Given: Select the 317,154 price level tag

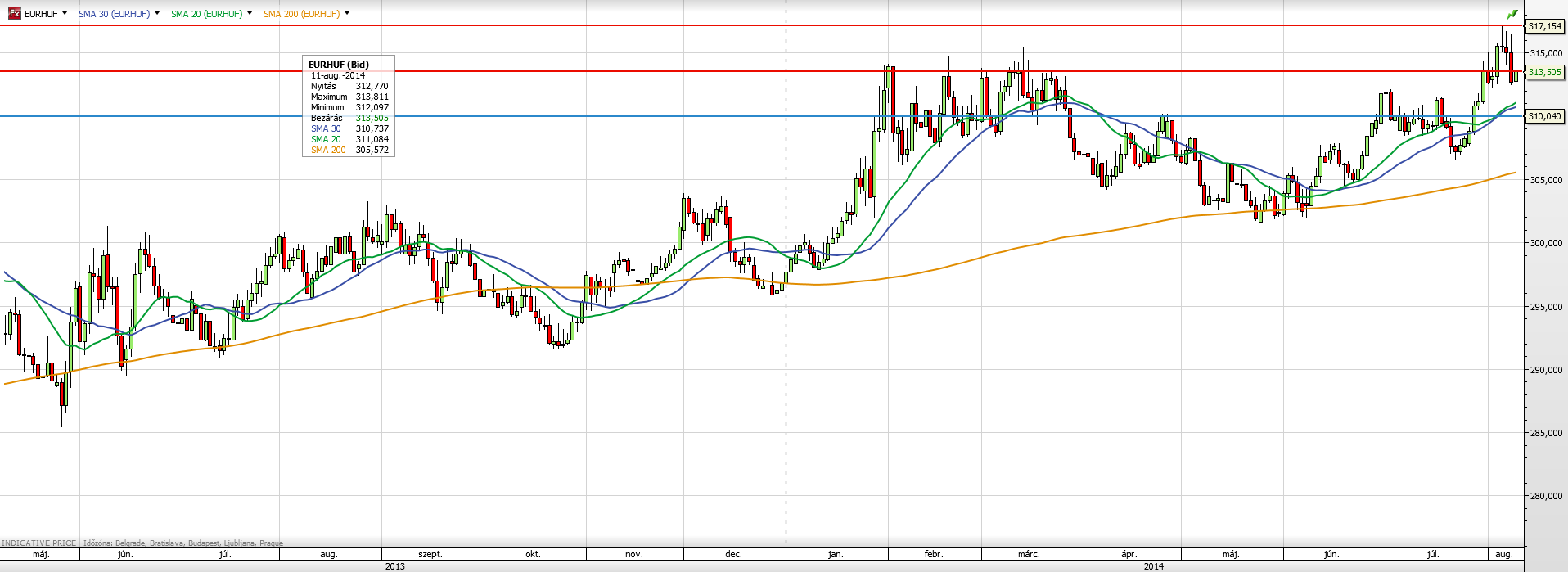Looking at the screenshot, I should [1545, 26].
